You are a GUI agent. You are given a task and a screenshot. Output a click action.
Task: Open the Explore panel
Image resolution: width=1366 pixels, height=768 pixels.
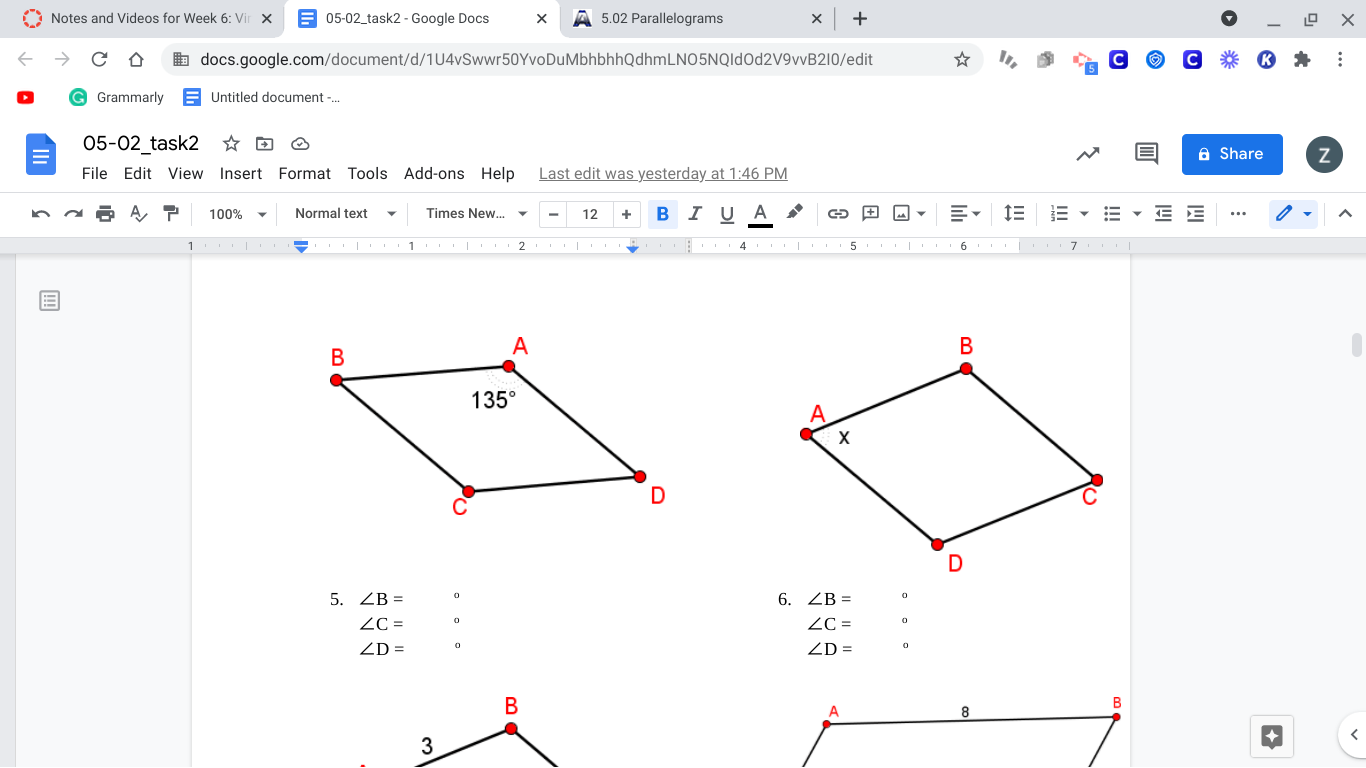(x=1272, y=737)
